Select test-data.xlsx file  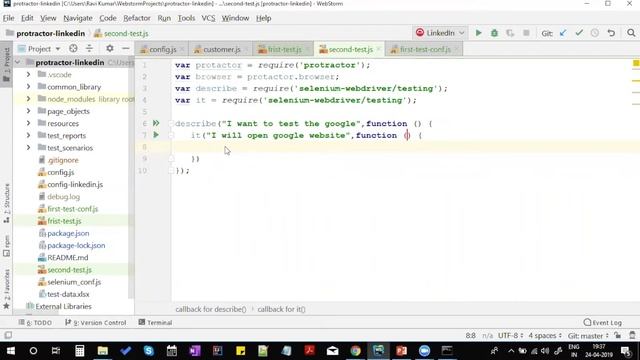click(68, 294)
